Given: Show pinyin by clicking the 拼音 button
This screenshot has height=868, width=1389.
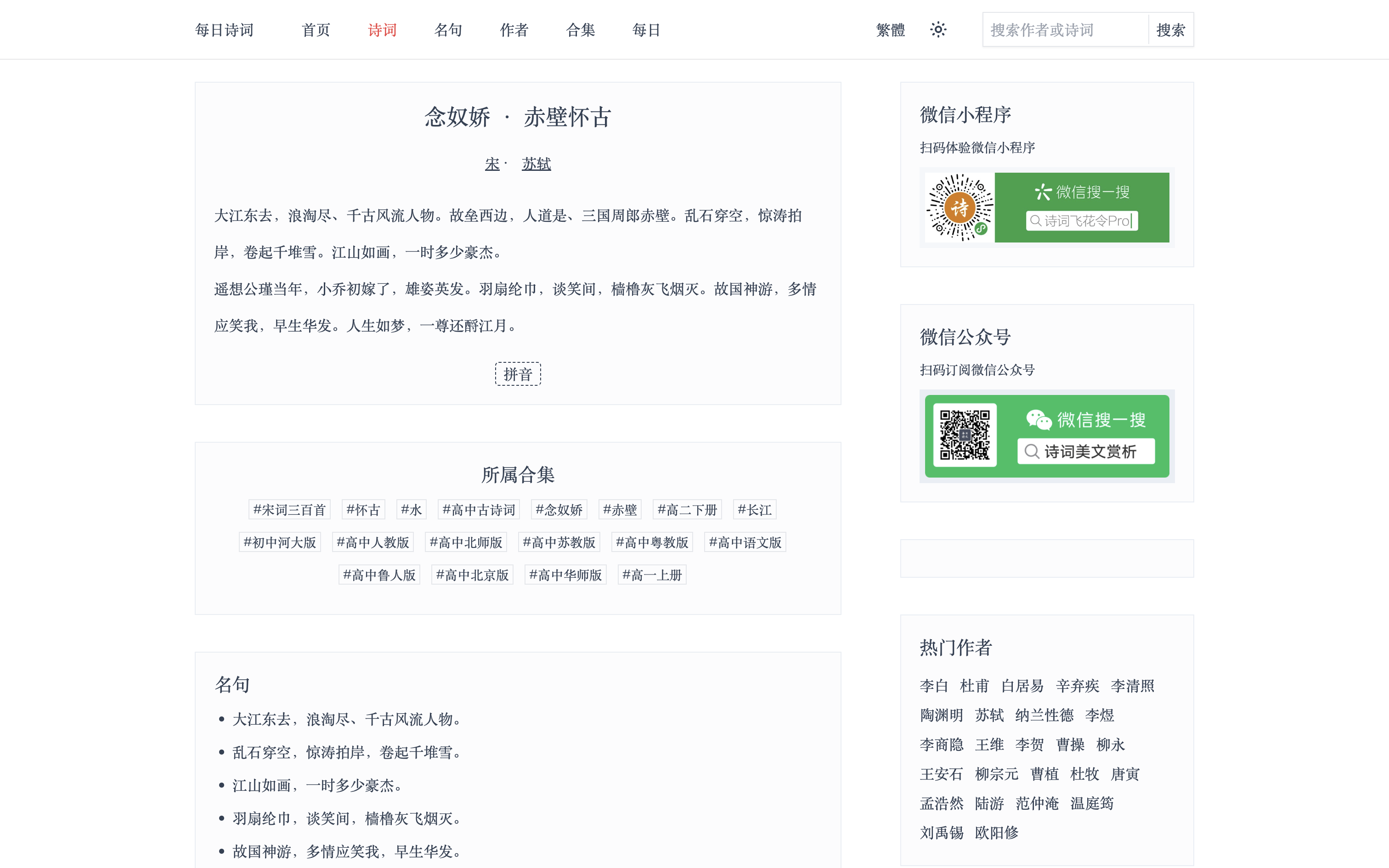Looking at the screenshot, I should (517, 374).
